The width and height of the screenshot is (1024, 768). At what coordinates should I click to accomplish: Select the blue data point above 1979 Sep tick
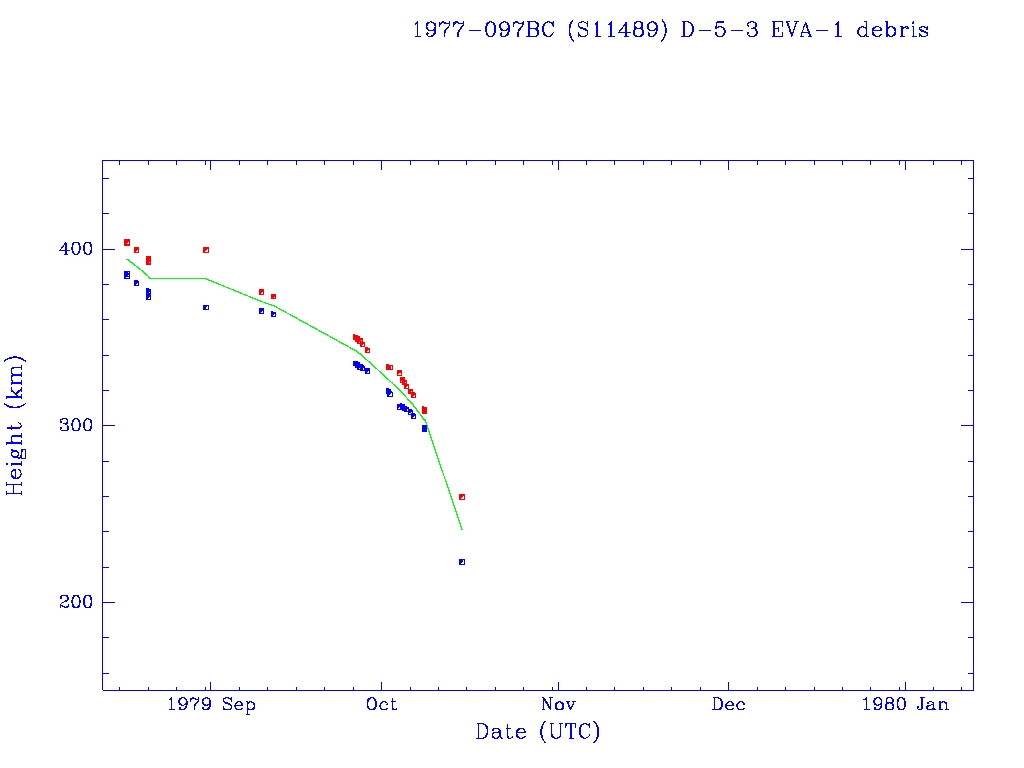206,307
